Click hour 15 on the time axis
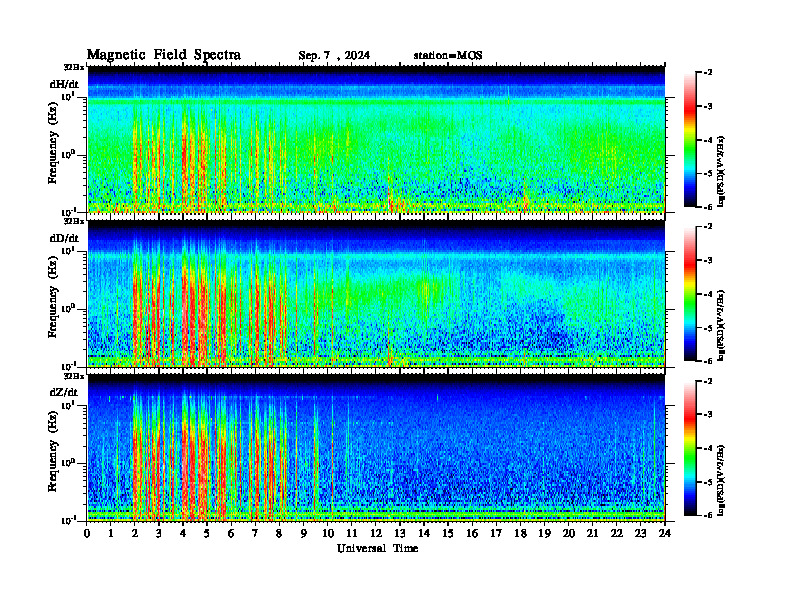 448,534
